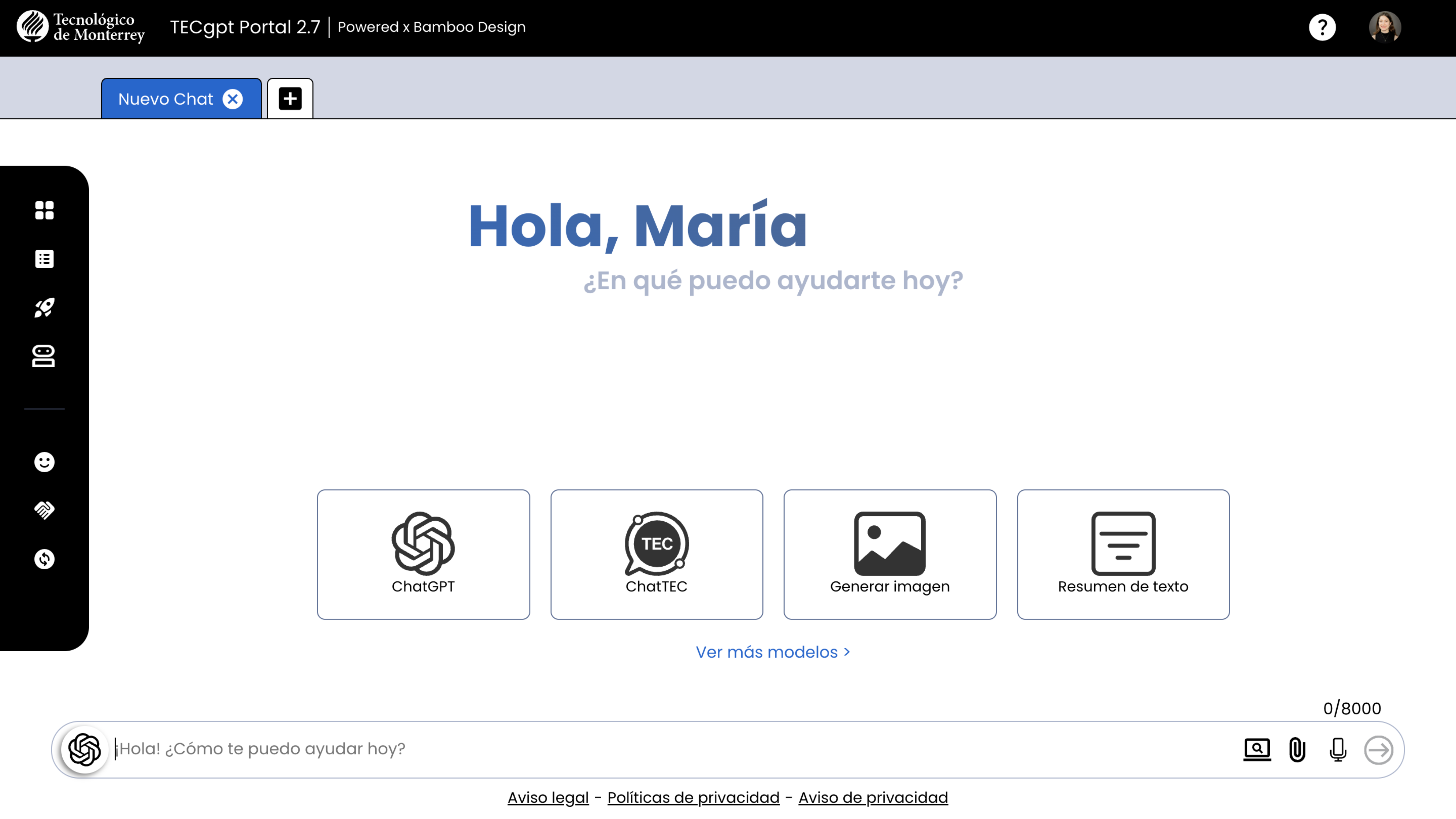Close the Nuevo Chat tab
Viewport: 1456px width, 819px height.
(232, 99)
